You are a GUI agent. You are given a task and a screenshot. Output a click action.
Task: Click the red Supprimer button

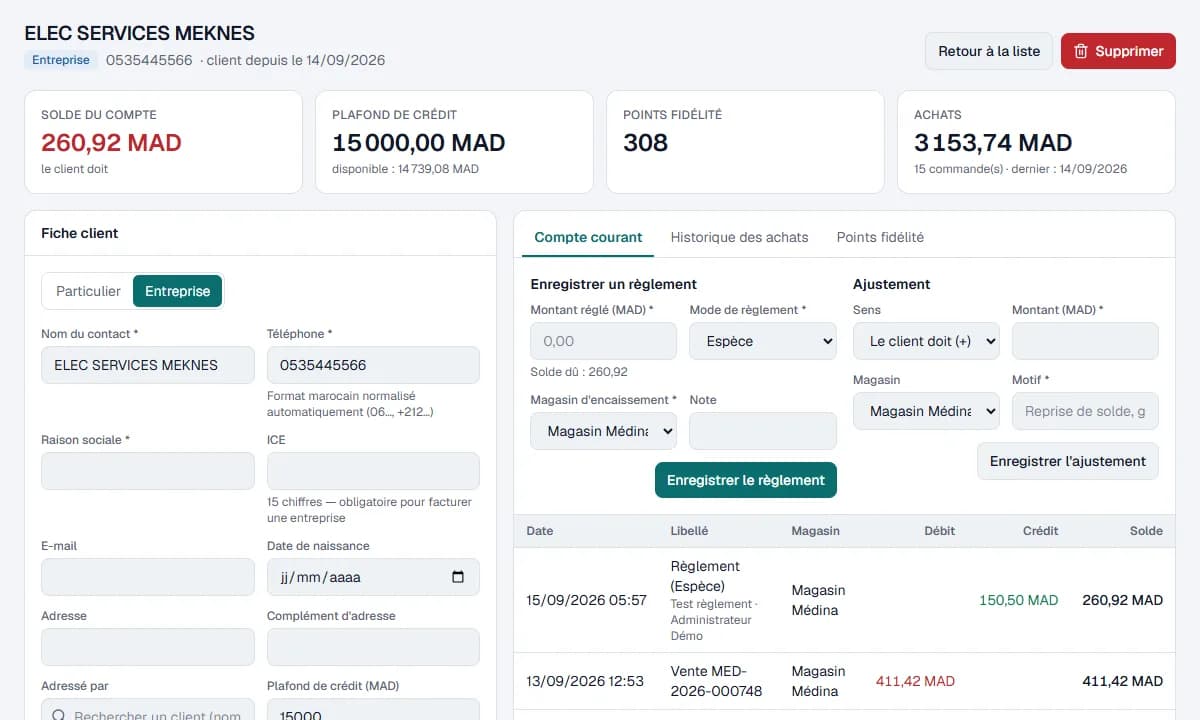[1118, 51]
